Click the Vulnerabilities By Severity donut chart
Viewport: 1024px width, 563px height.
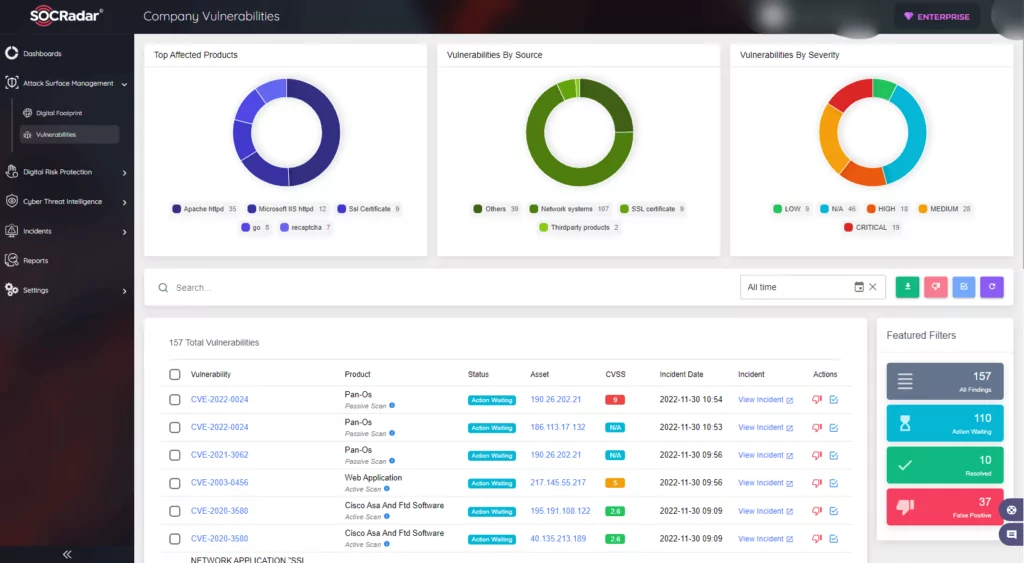[872, 133]
